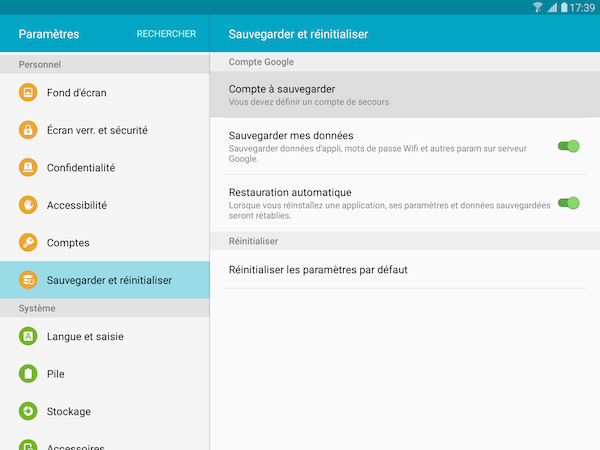Tap the Pile battery icon
This screenshot has width=600, height=450.
[28, 373]
